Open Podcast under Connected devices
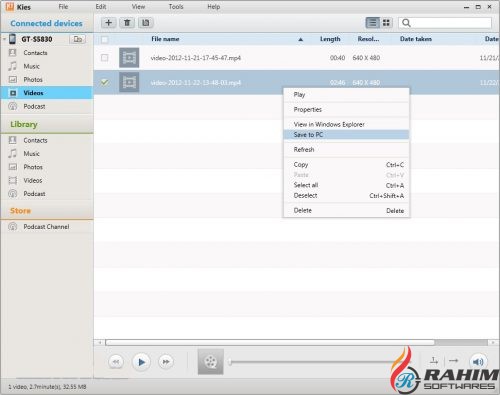The height and width of the screenshot is (395, 500). (34, 106)
